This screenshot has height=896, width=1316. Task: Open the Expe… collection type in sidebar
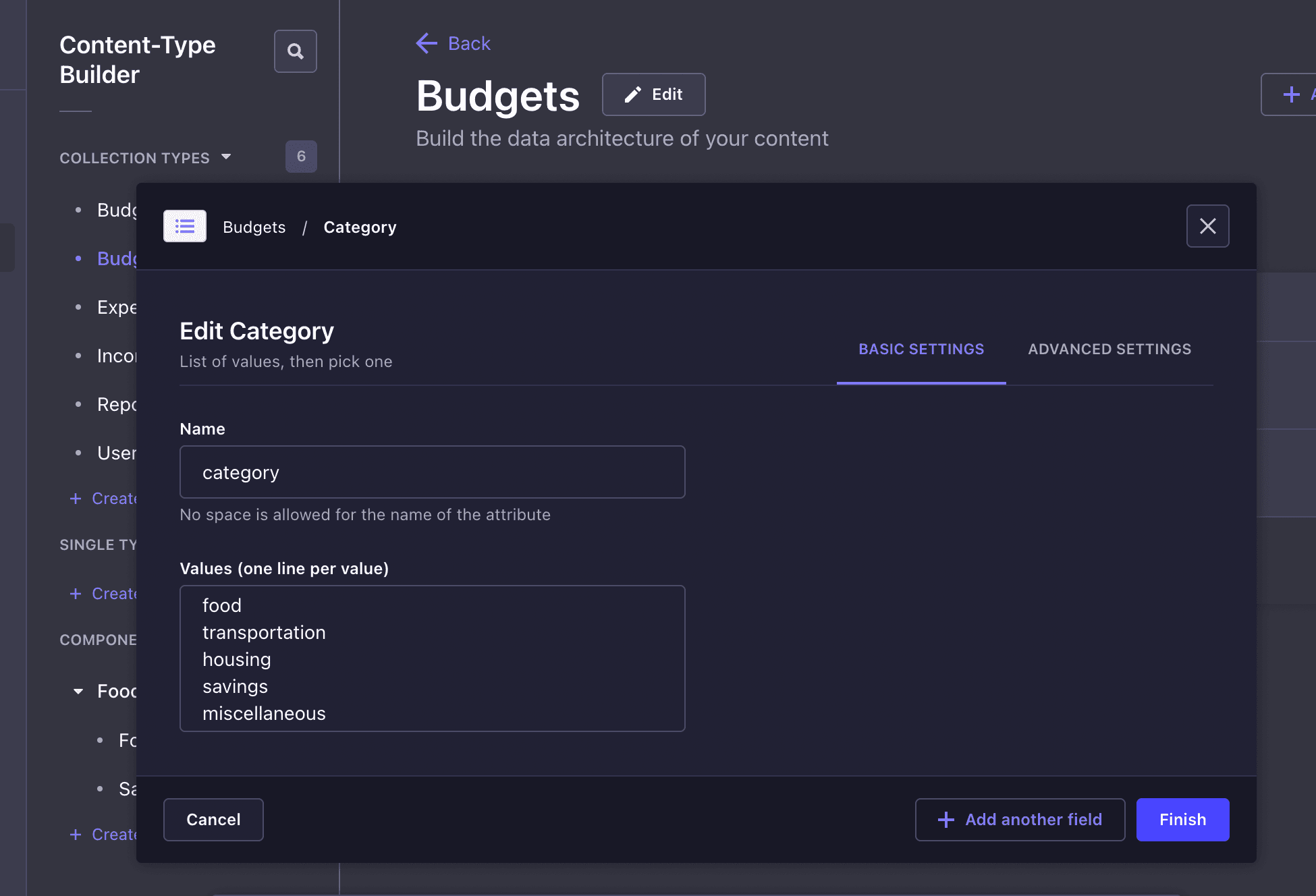tap(117, 308)
